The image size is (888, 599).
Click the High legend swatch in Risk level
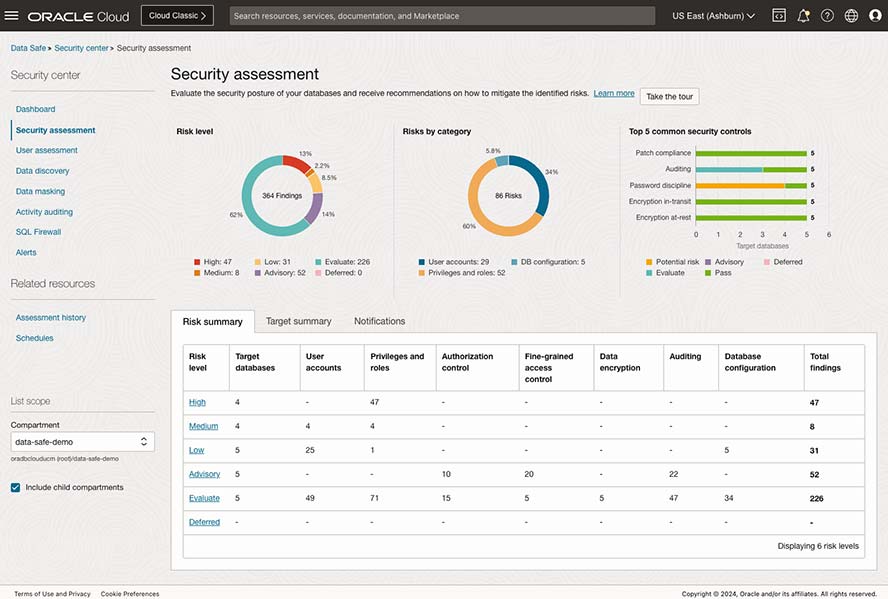(x=197, y=262)
